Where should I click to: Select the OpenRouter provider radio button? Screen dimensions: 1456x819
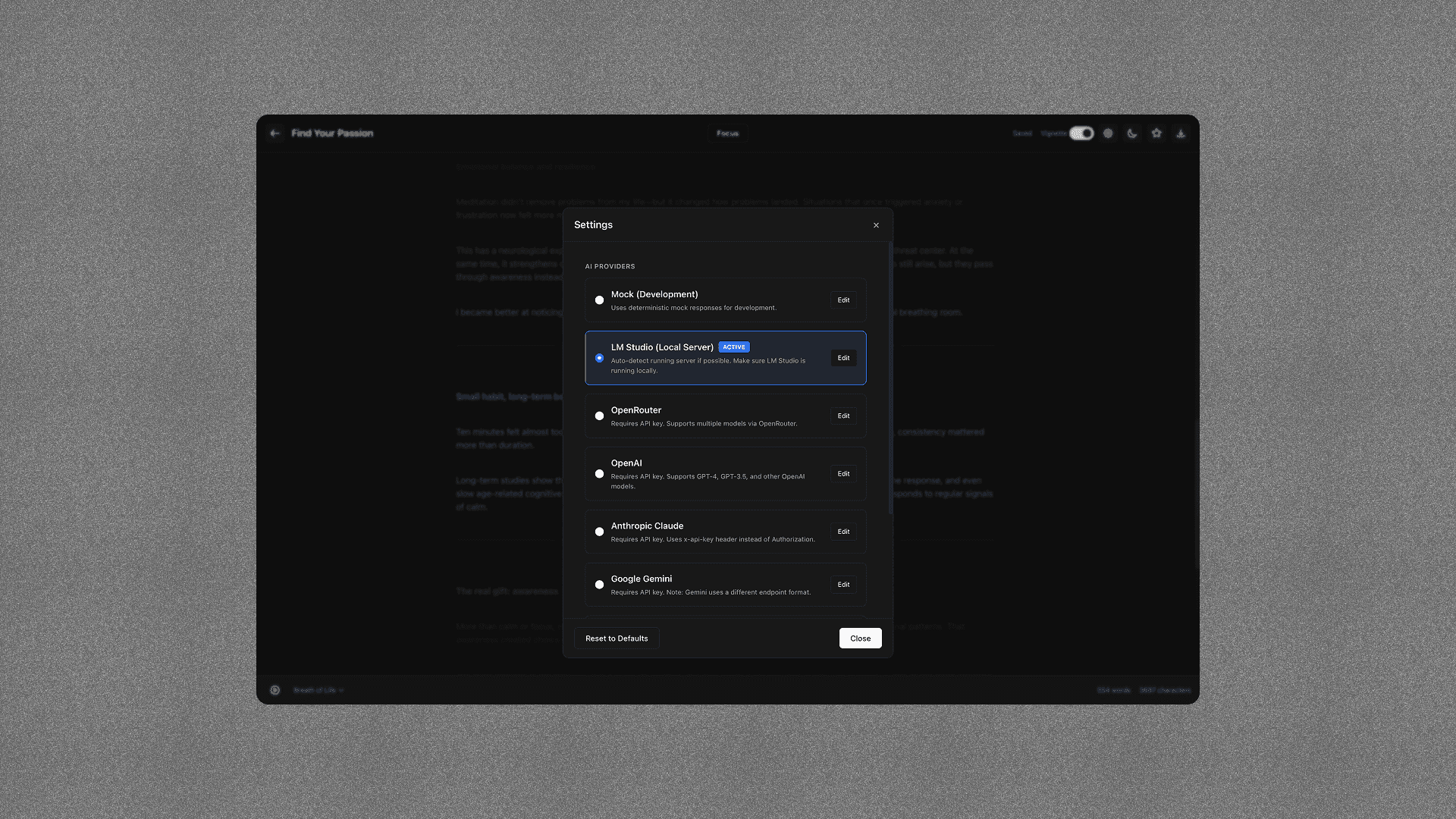click(599, 416)
